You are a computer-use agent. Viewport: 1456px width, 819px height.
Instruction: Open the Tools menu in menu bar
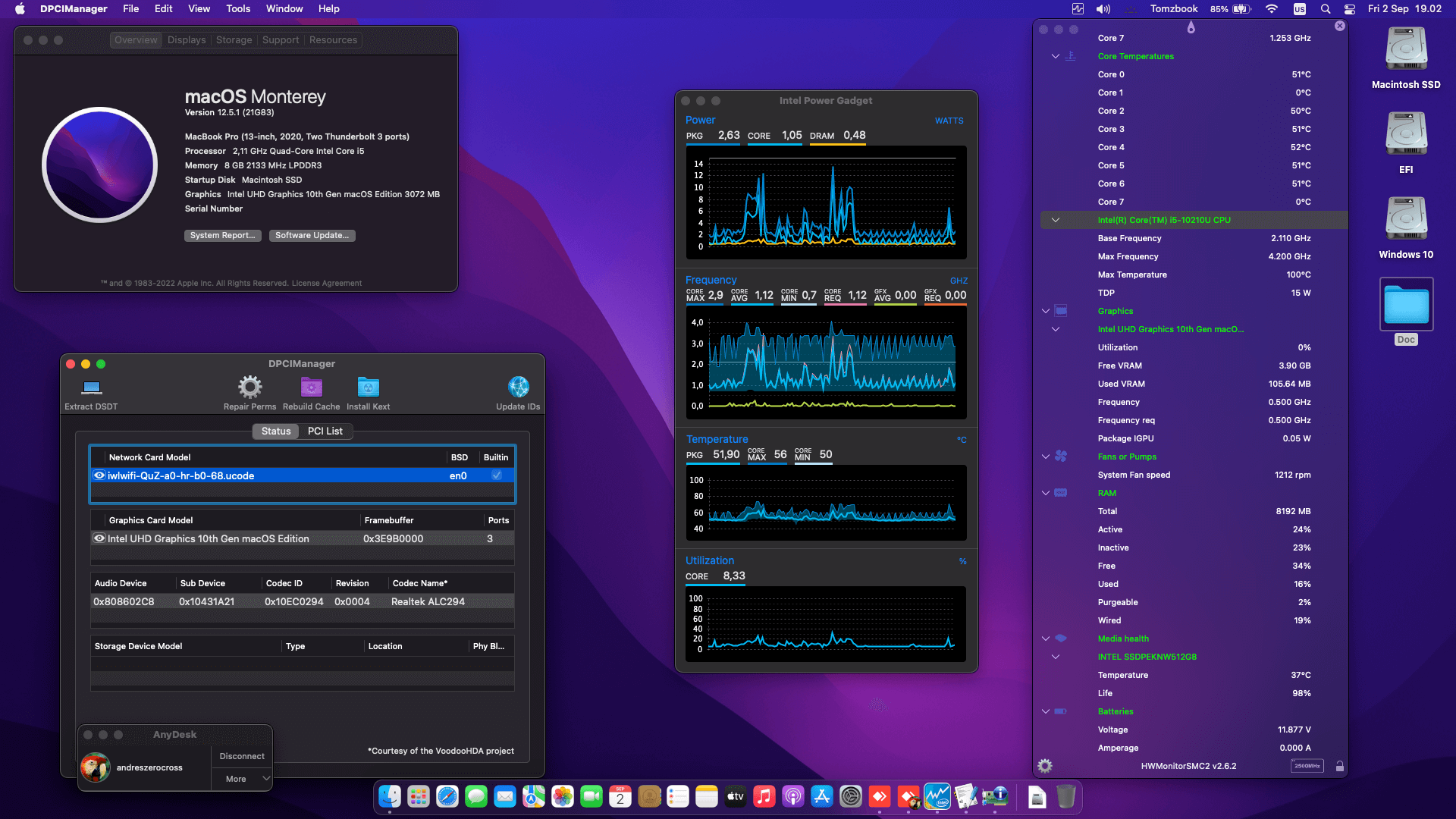click(x=238, y=9)
